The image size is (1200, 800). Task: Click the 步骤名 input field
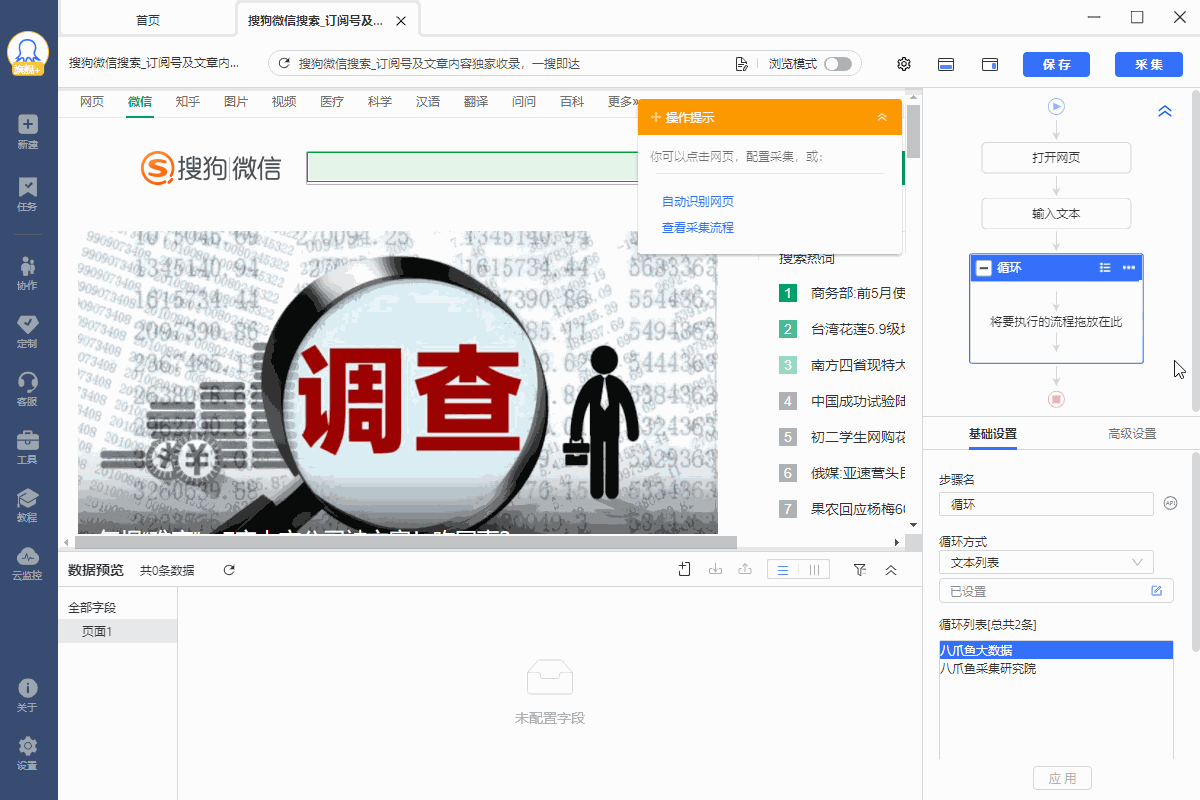[1046, 505]
